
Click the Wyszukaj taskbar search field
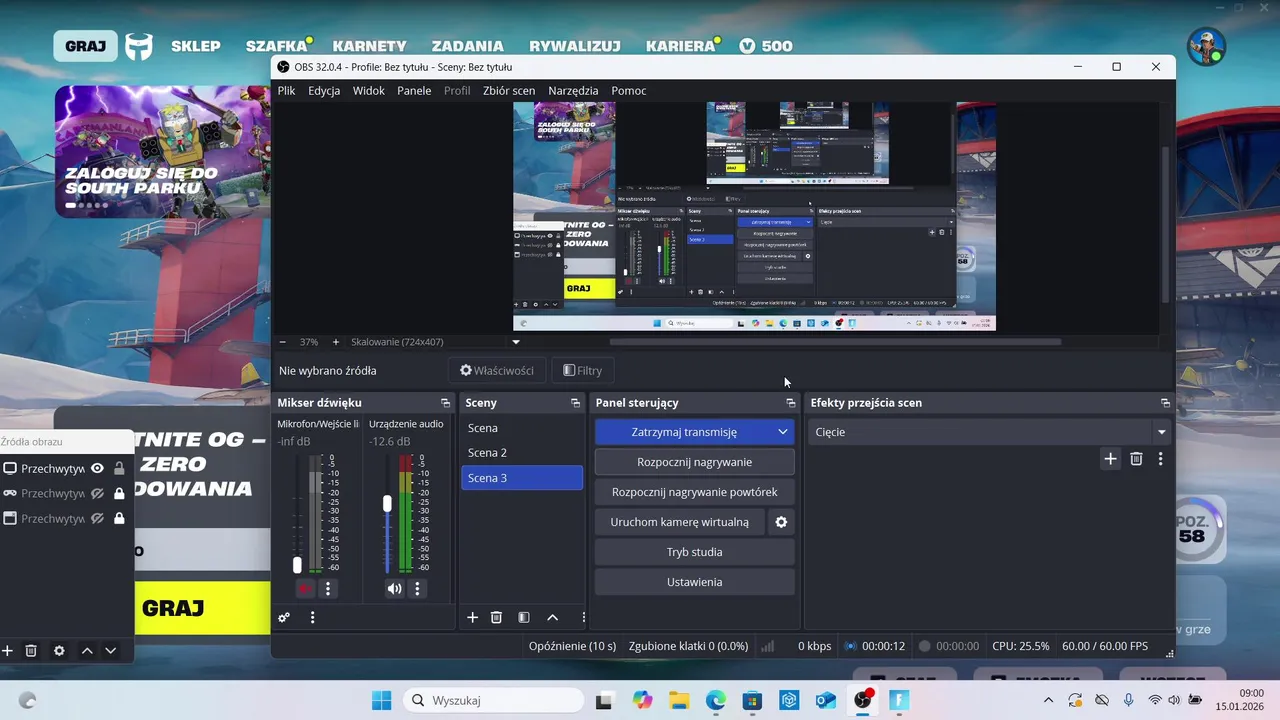tap(492, 701)
